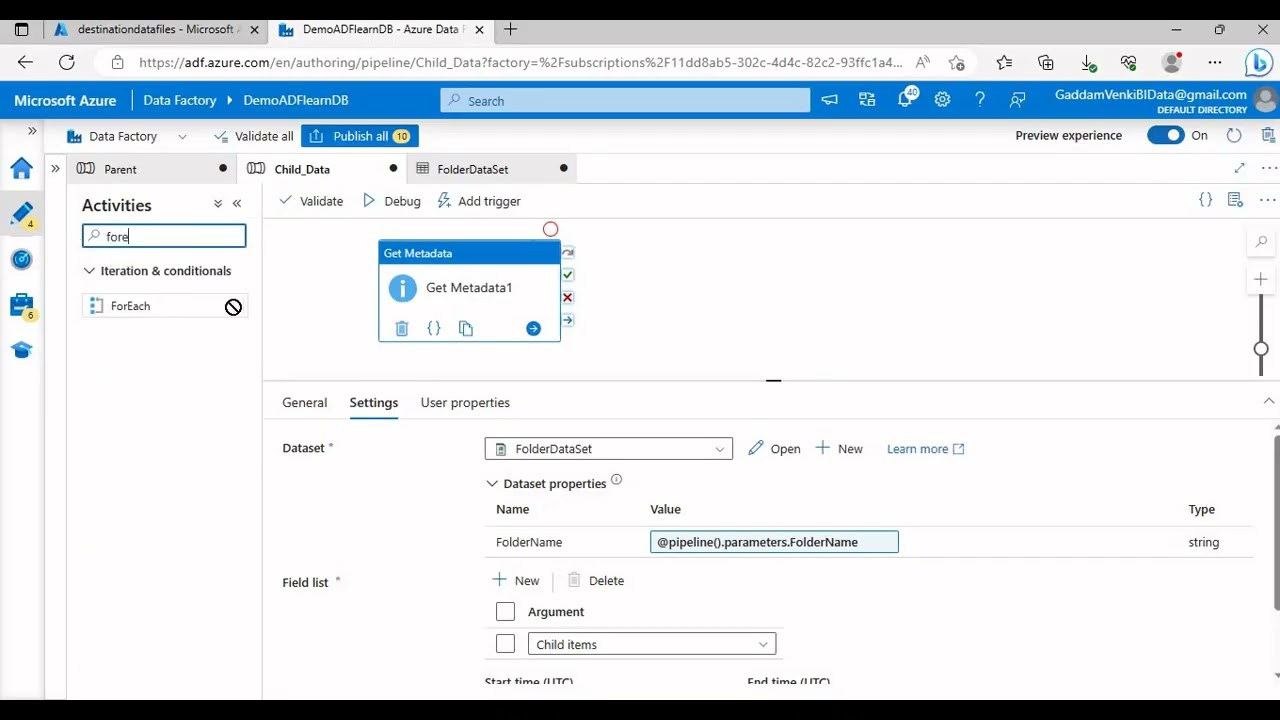This screenshot has width=1280, height=720.
Task: Open the selected dataset with Open button
Action: point(774,449)
